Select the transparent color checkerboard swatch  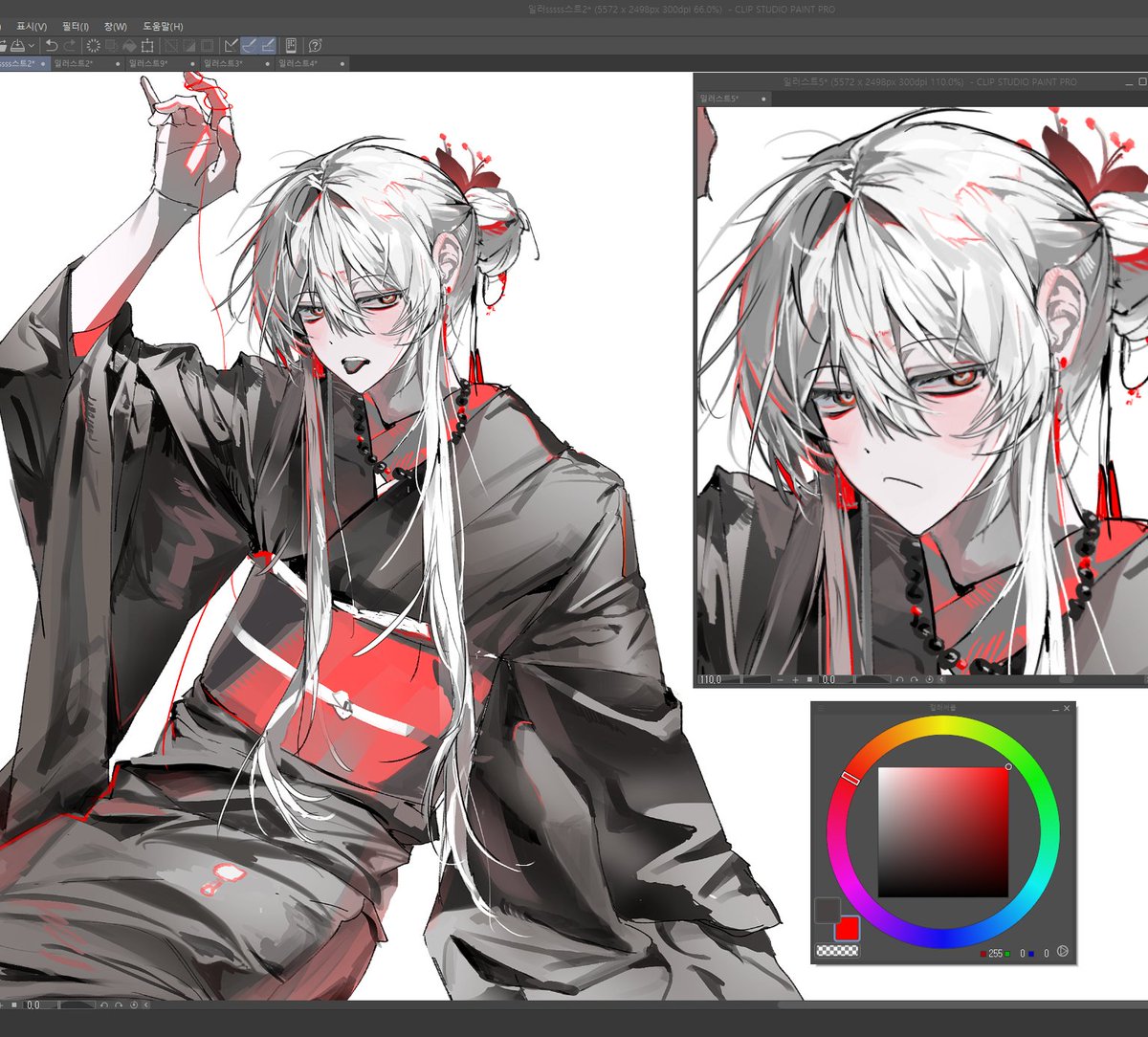pos(837,951)
